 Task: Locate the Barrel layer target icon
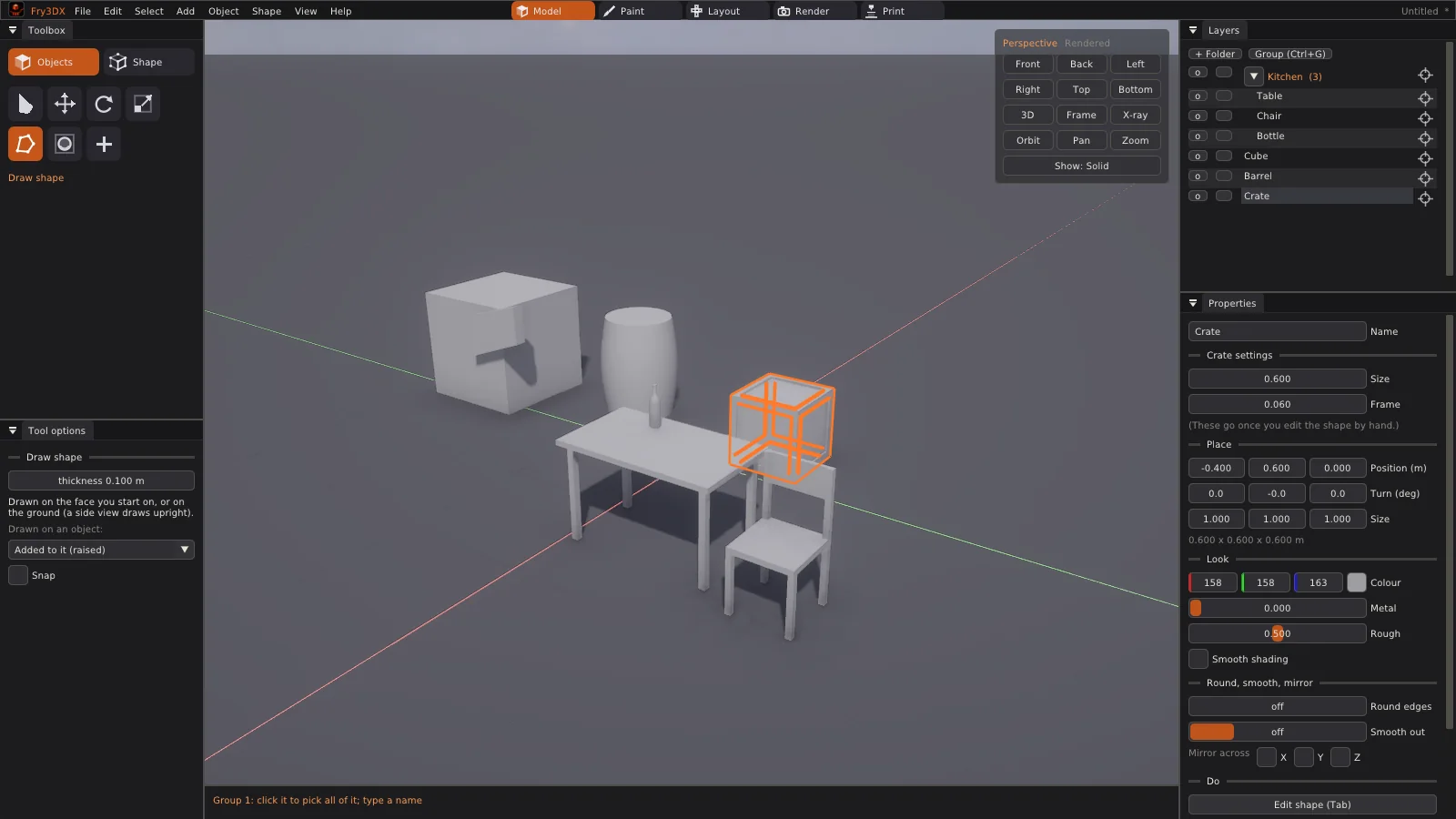click(x=1425, y=177)
